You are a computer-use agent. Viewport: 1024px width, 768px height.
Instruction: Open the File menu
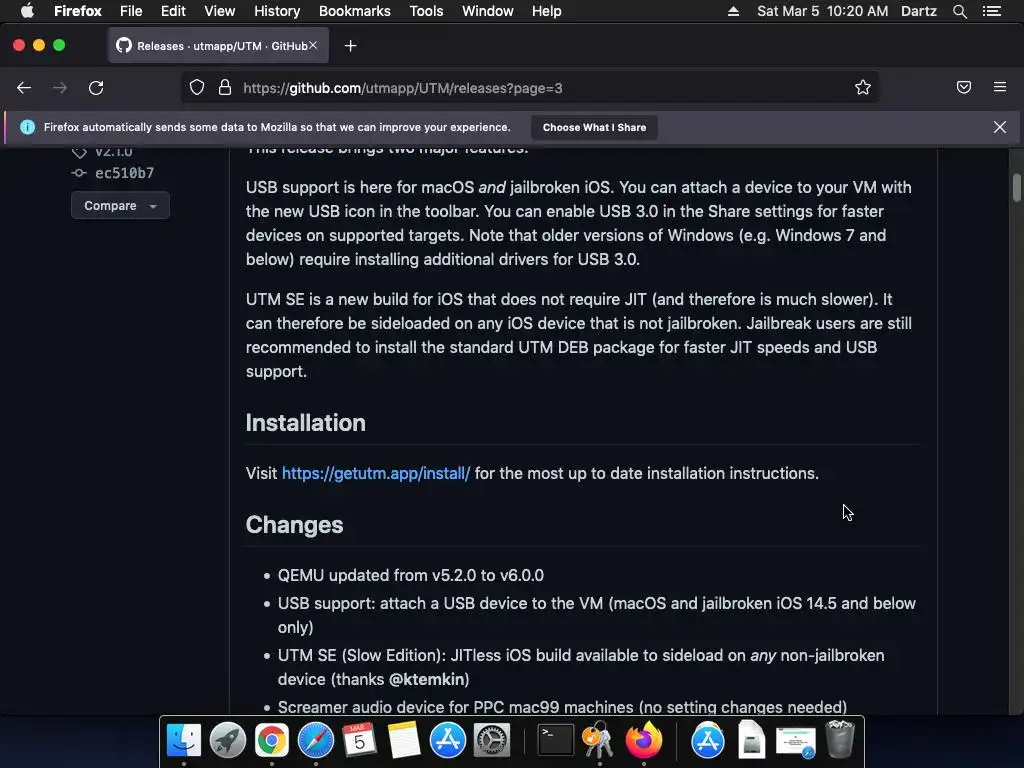pos(131,11)
